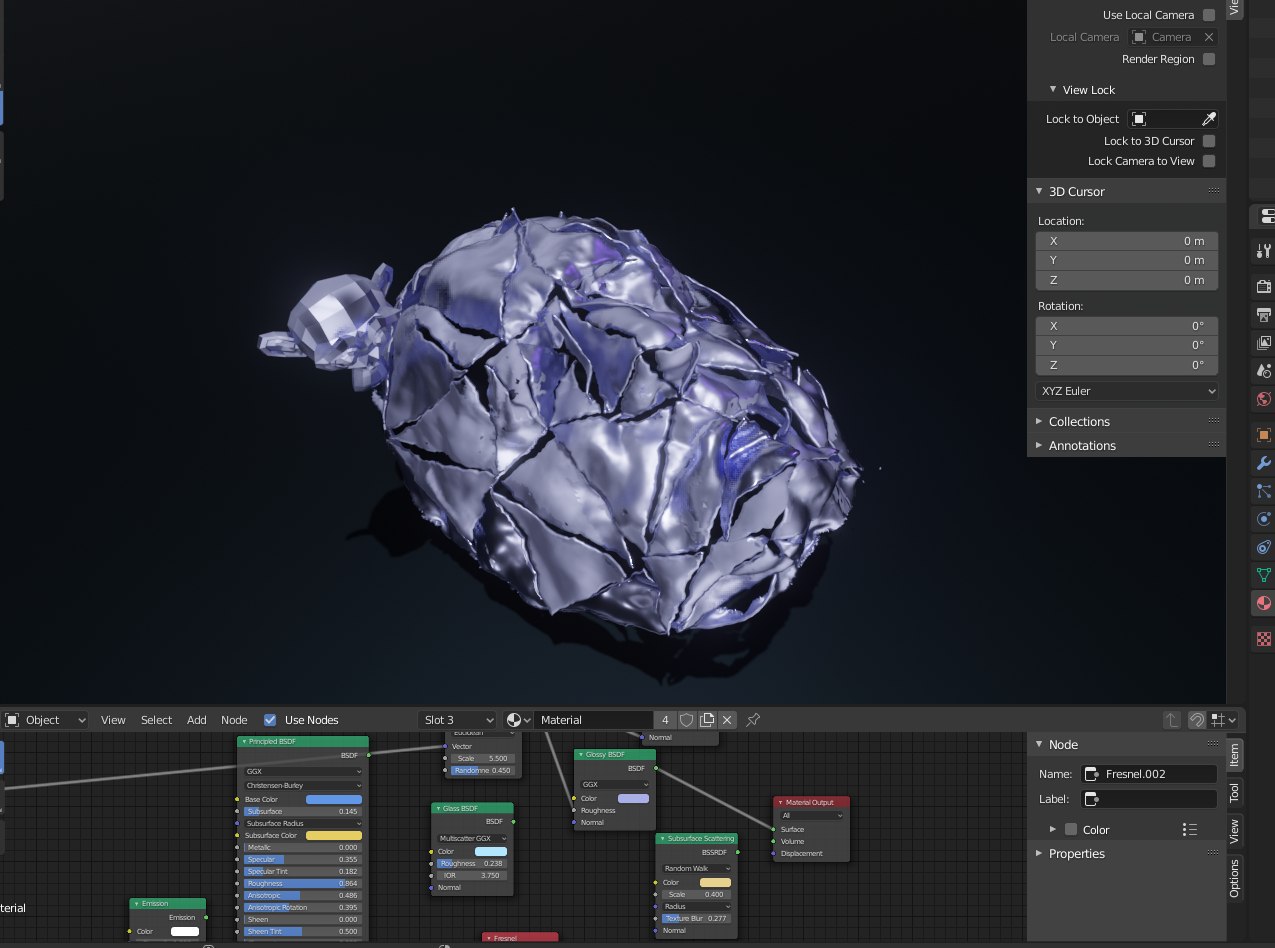The height and width of the screenshot is (948, 1275).
Task: Open the Texture properties checkerboard icon
Action: tap(1263, 638)
